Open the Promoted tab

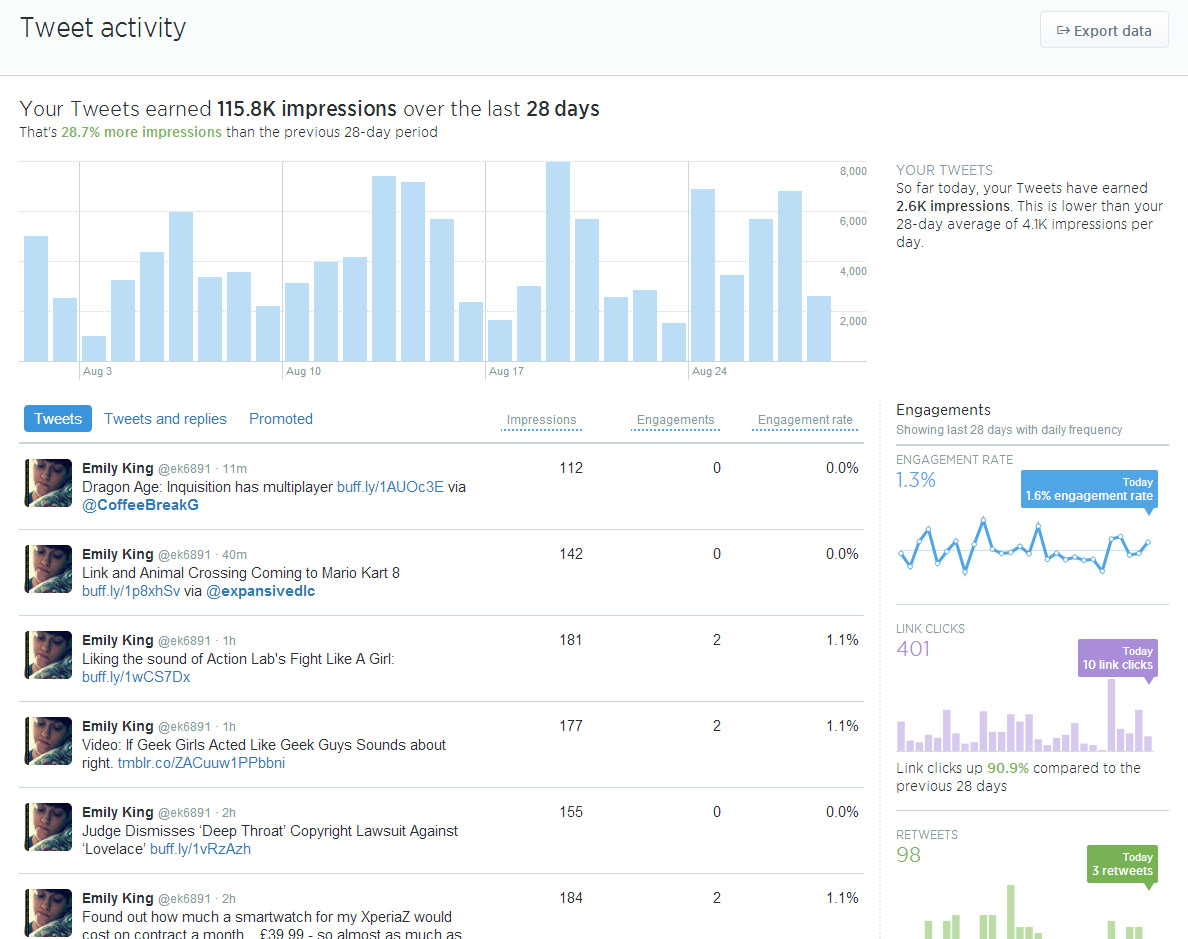click(281, 419)
